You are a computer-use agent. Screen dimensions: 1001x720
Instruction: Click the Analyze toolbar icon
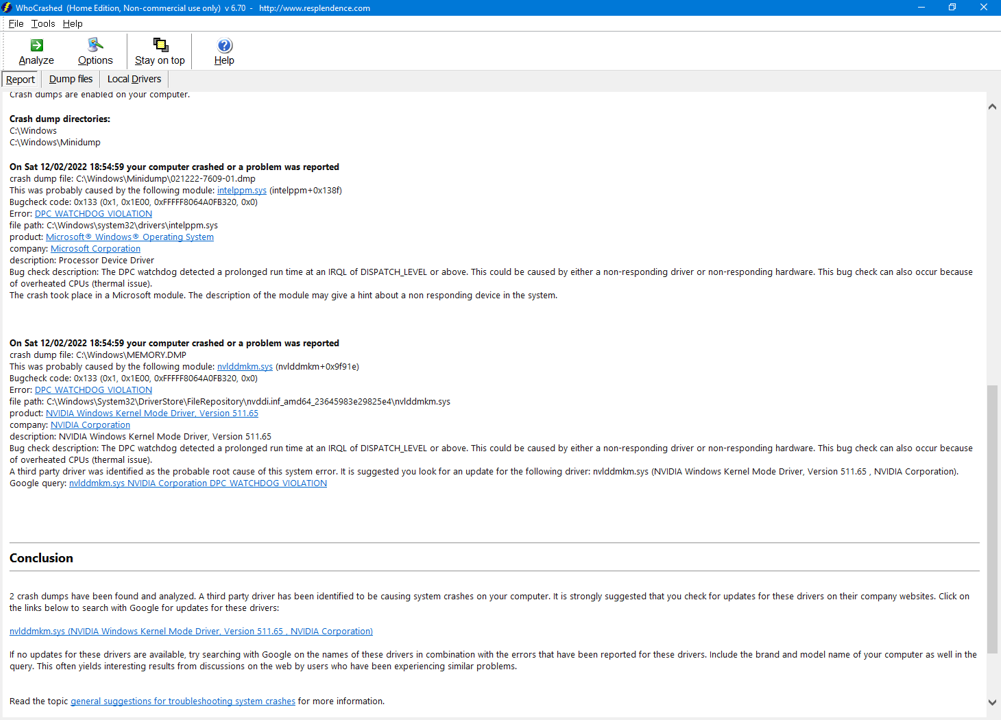point(36,45)
